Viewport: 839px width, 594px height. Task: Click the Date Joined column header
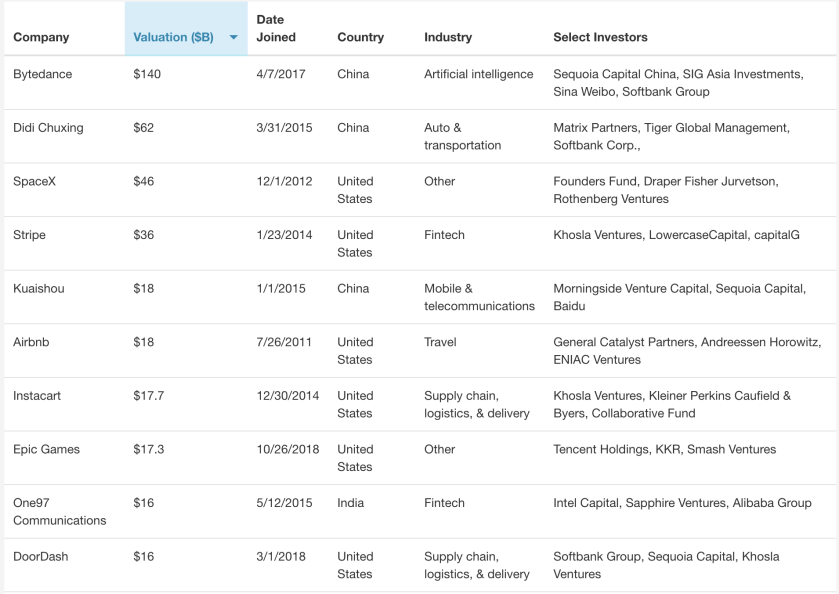(276, 28)
